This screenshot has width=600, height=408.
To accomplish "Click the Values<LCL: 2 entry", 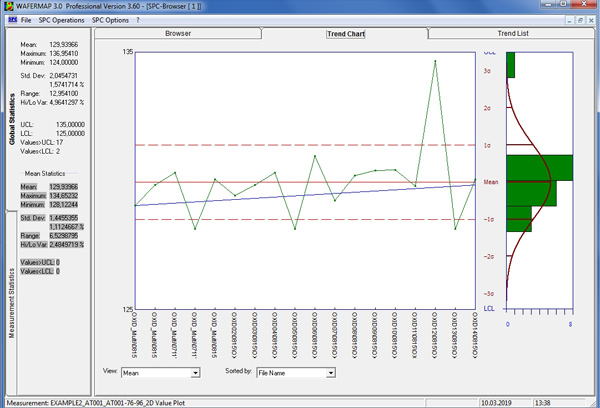I will (x=40, y=152).
